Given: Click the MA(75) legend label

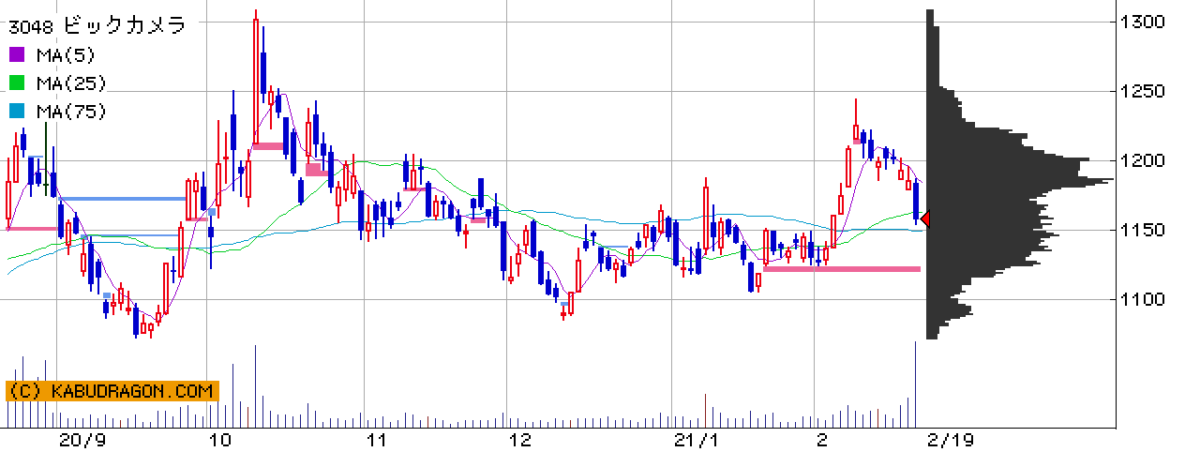Looking at the screenshot, I should pos(70,110).
